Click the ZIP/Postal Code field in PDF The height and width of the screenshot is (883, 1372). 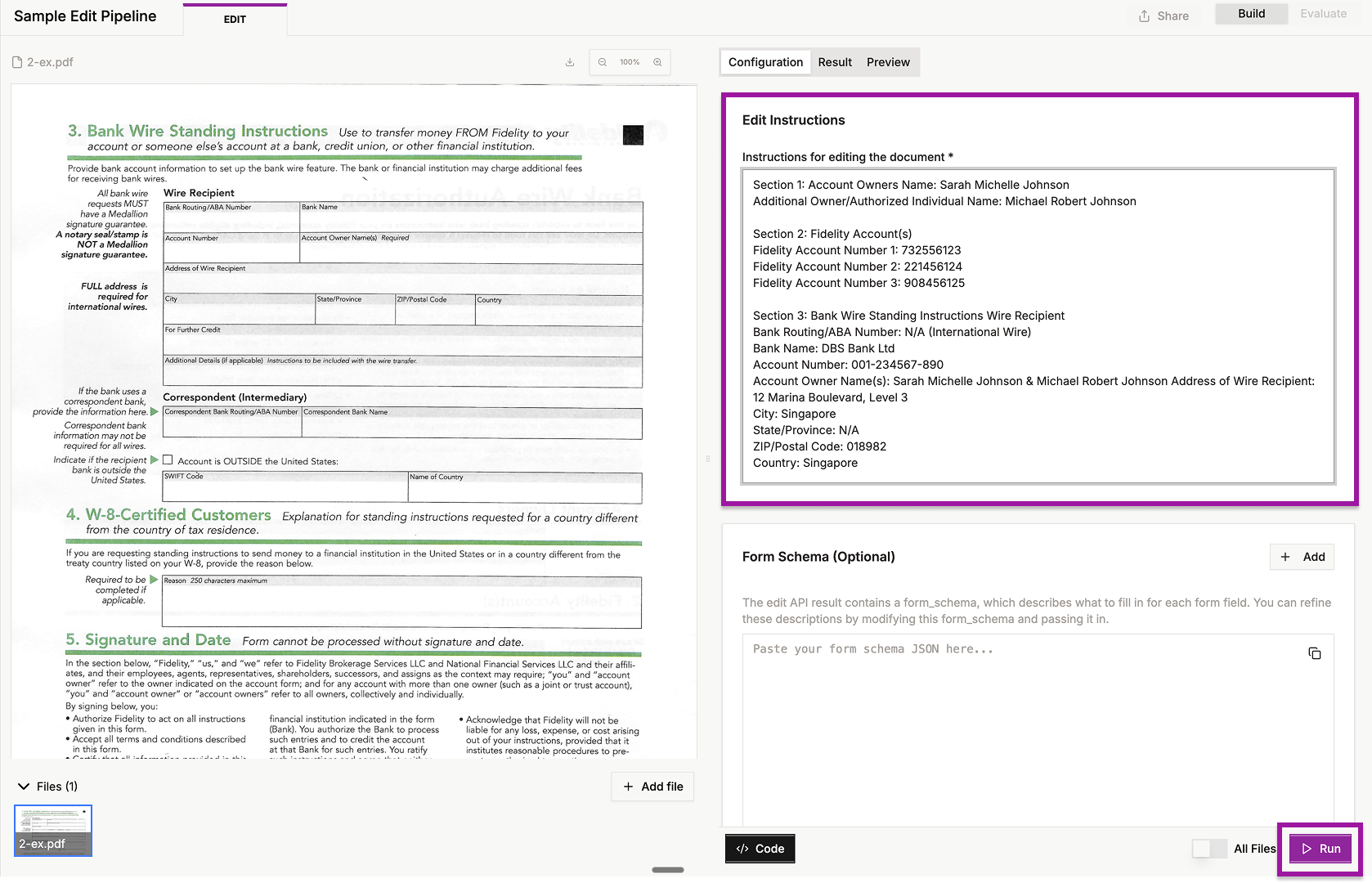pyautogui.click(x=435, y=309)
